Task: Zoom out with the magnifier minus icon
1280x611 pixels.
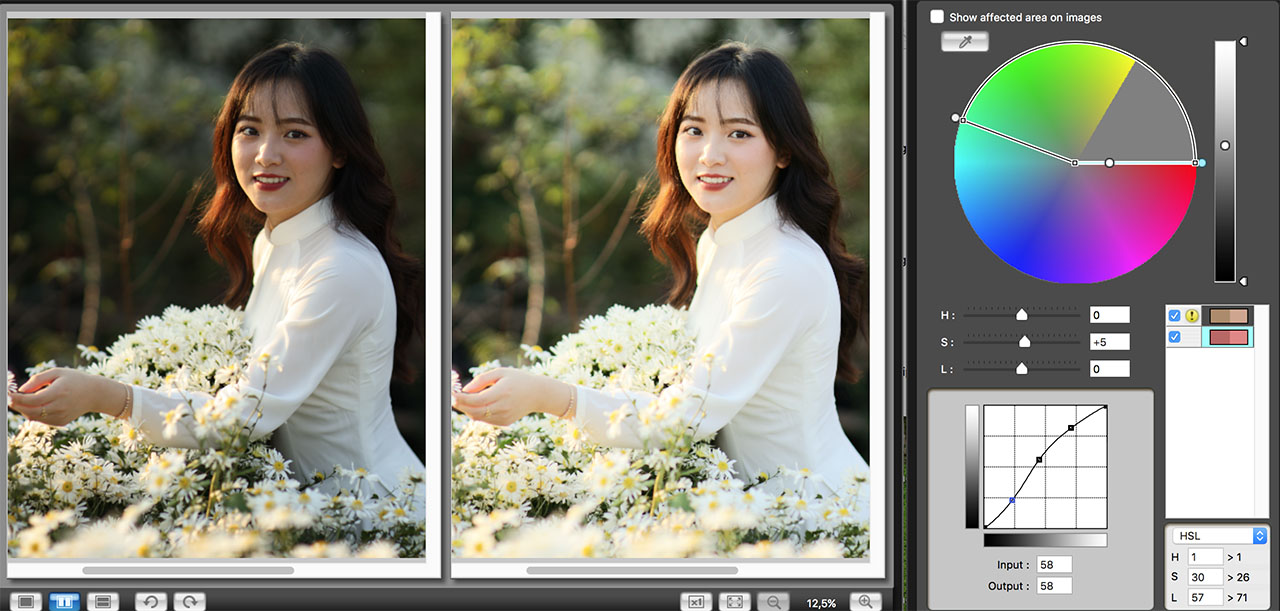Action: (x=773, y=601)
